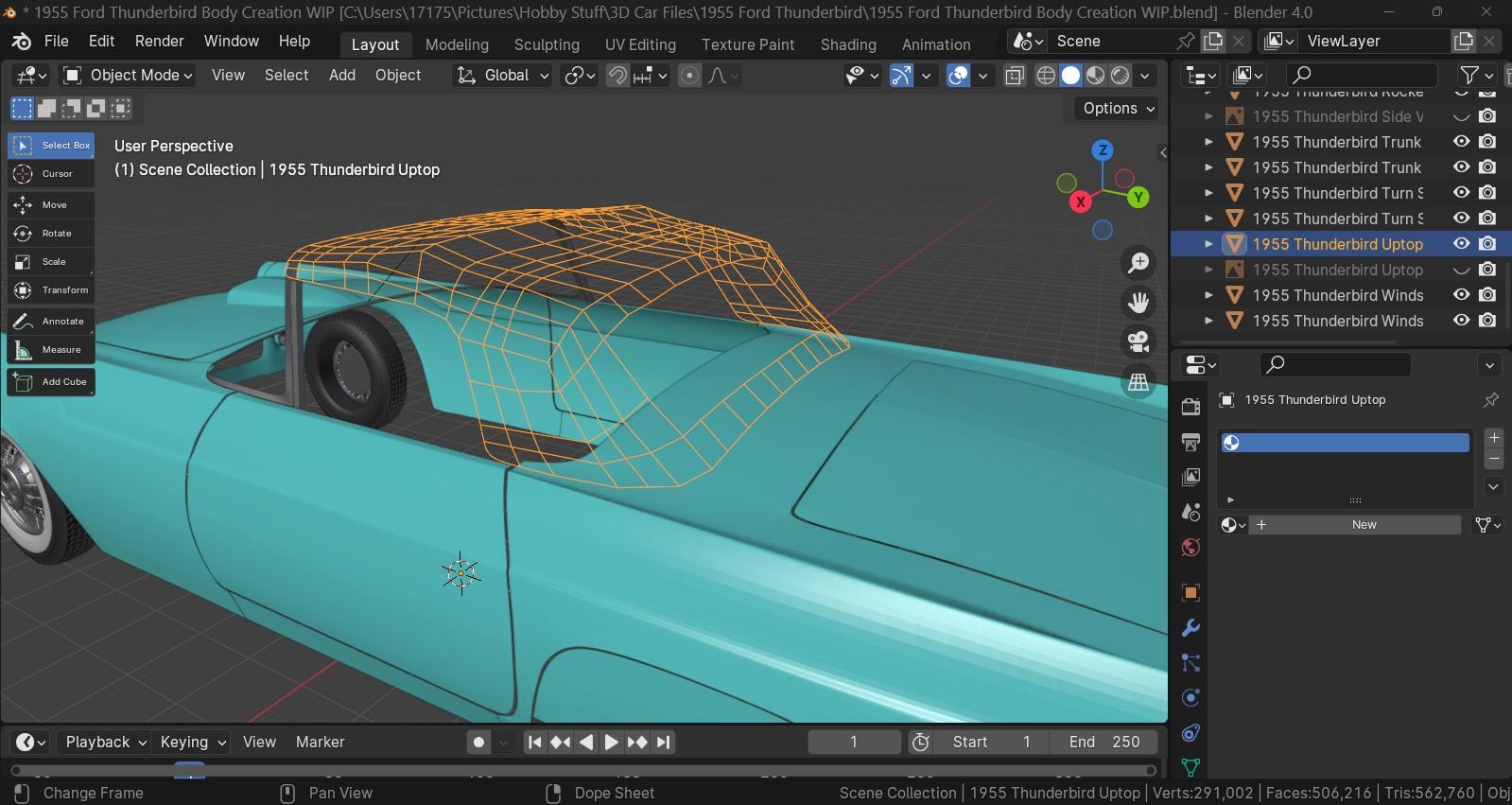
Task: Play the animation forward
Action: pos(612,743)
